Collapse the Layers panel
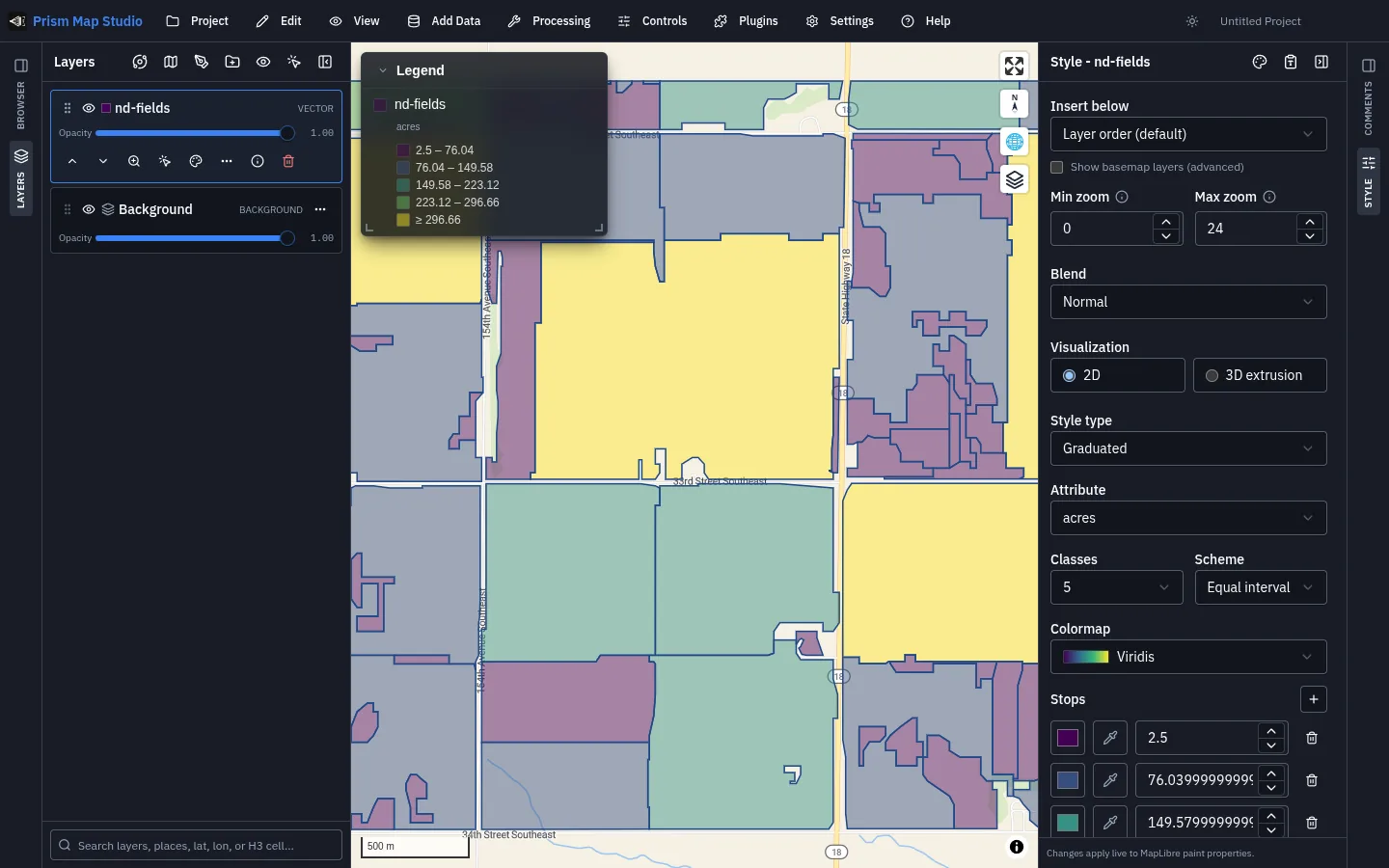Image resolution: width=1389 pixels, height=868 pixels. 325,62
